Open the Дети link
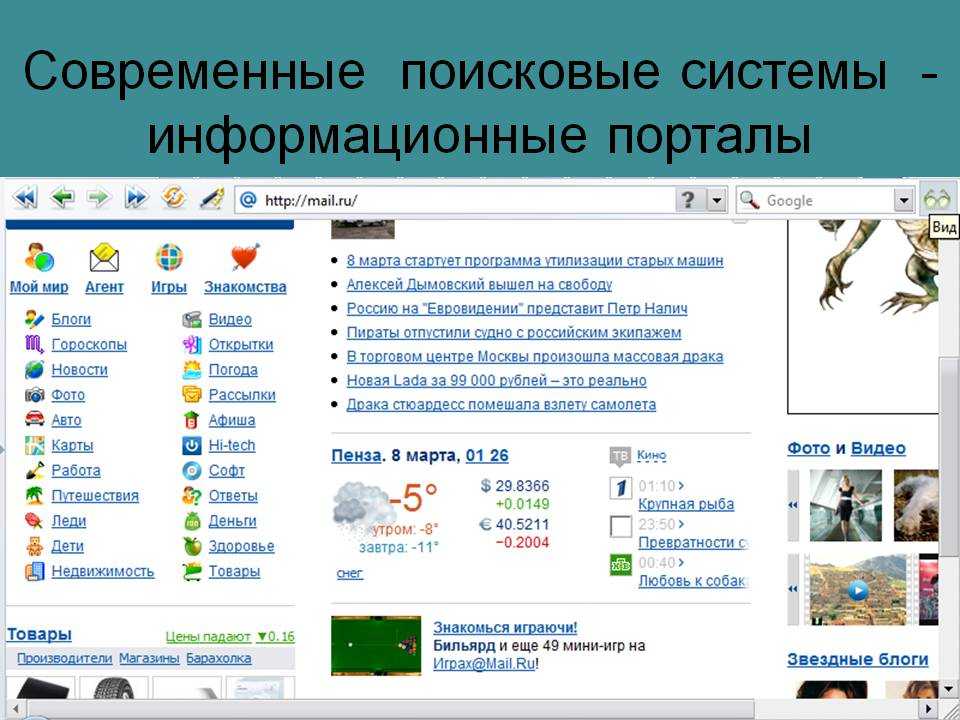960x720 pixels. pos(67,546)
